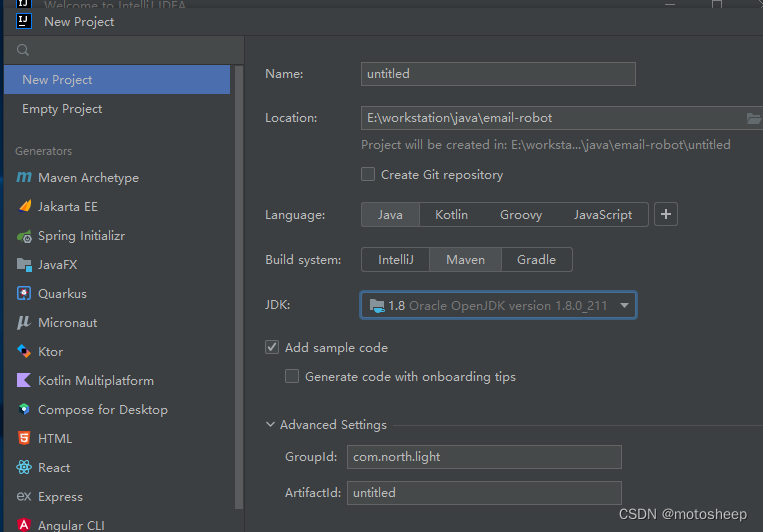The image size is (763, 532).
Task: Click the generators list scrollbar
Action: tap(239, 287)
